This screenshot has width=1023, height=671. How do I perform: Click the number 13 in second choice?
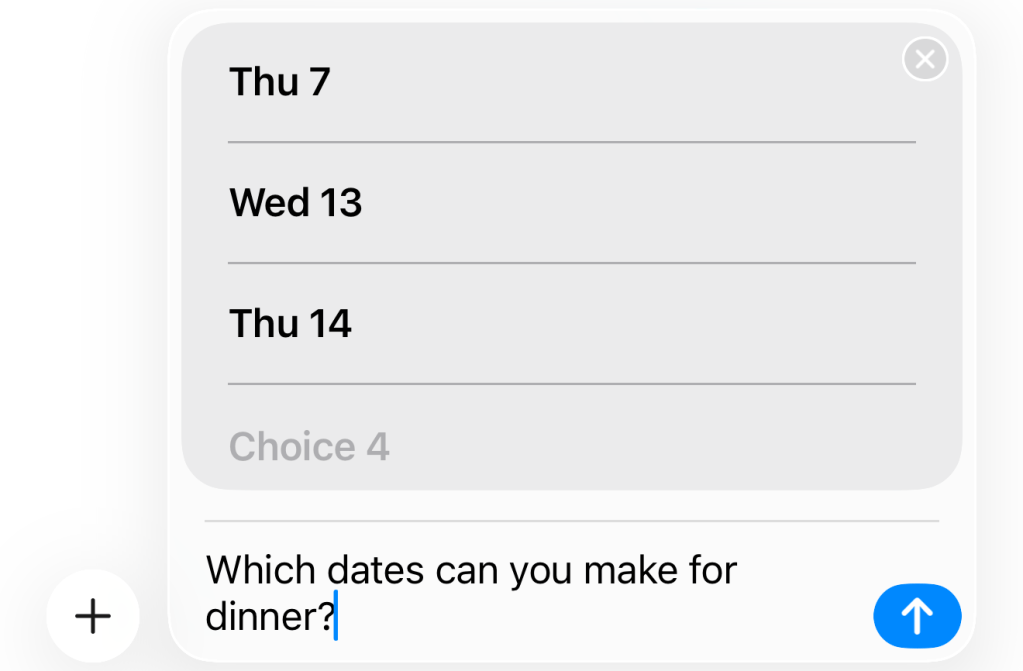coord(341,203)
